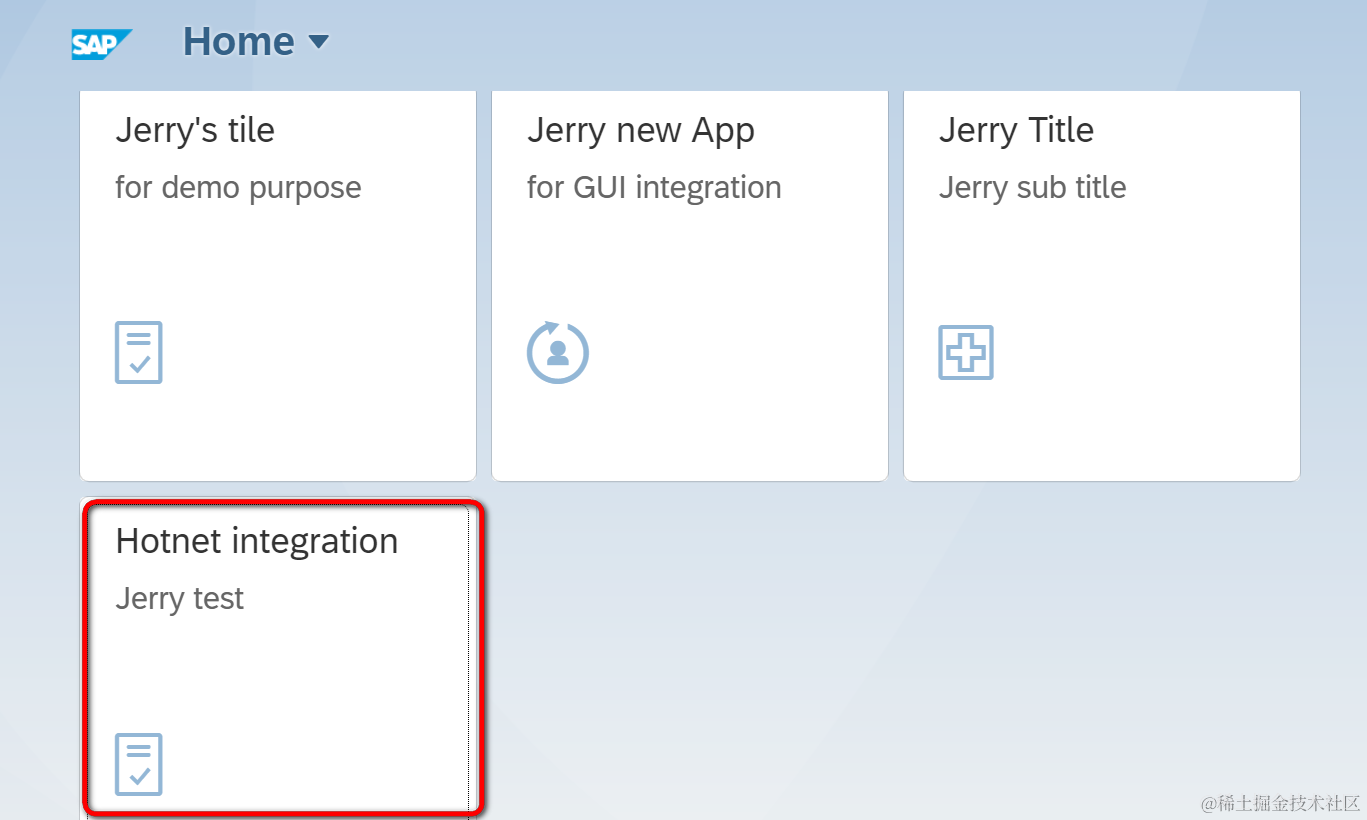Click the checklist icon on Jerry's tile
1367x820 pixels.
pos(138,352)
